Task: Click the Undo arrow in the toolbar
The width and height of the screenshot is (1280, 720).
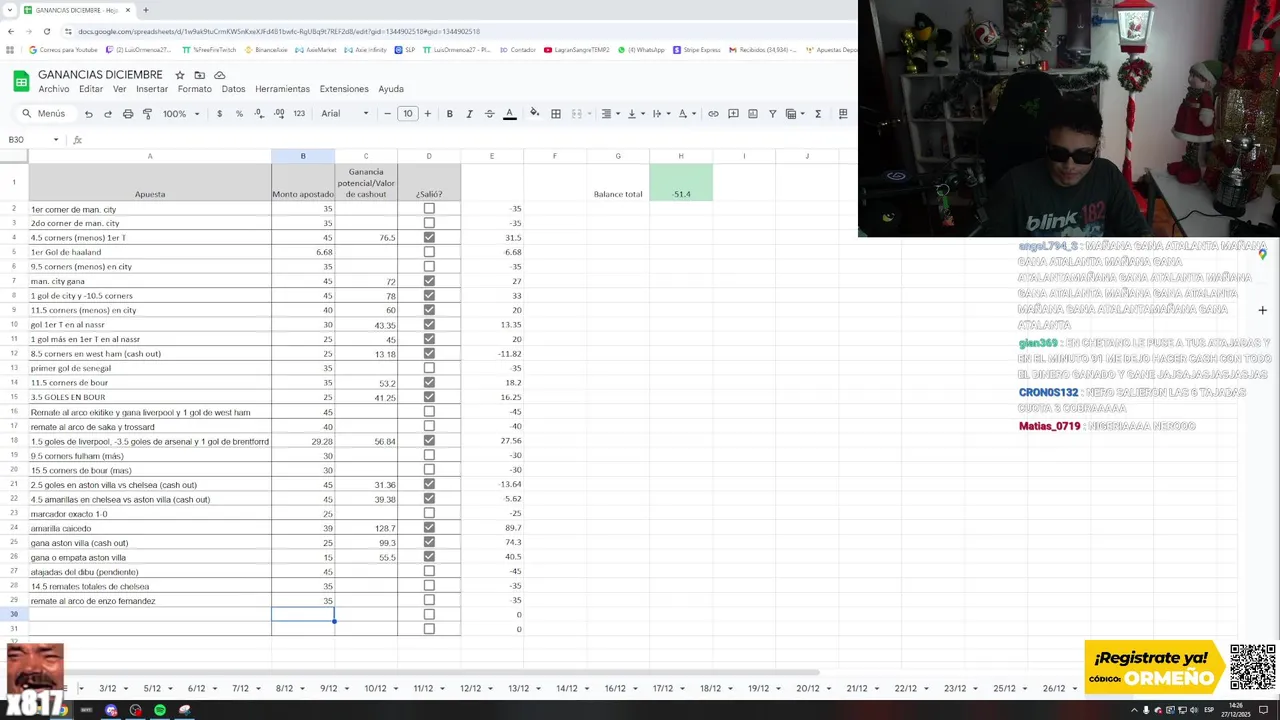Action: click(88, 114)
